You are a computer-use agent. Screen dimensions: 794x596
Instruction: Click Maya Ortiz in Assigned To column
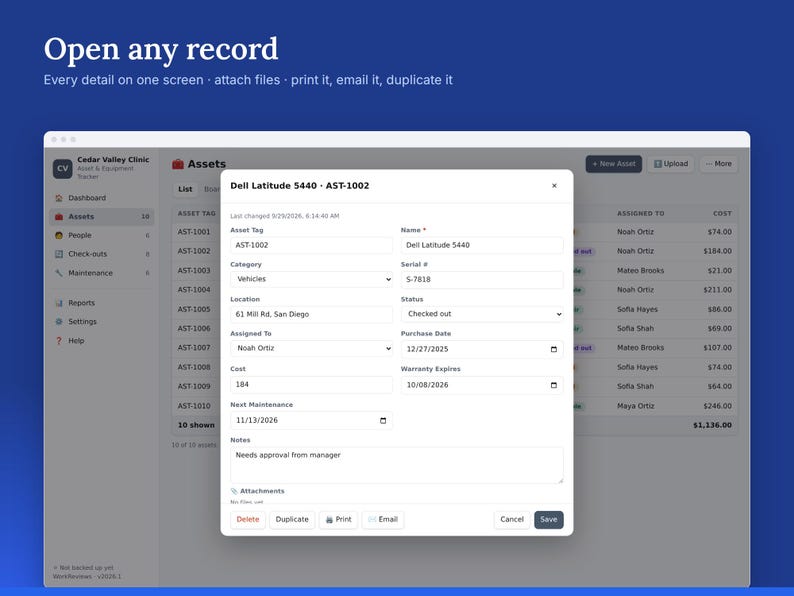[x=636, y=406]
